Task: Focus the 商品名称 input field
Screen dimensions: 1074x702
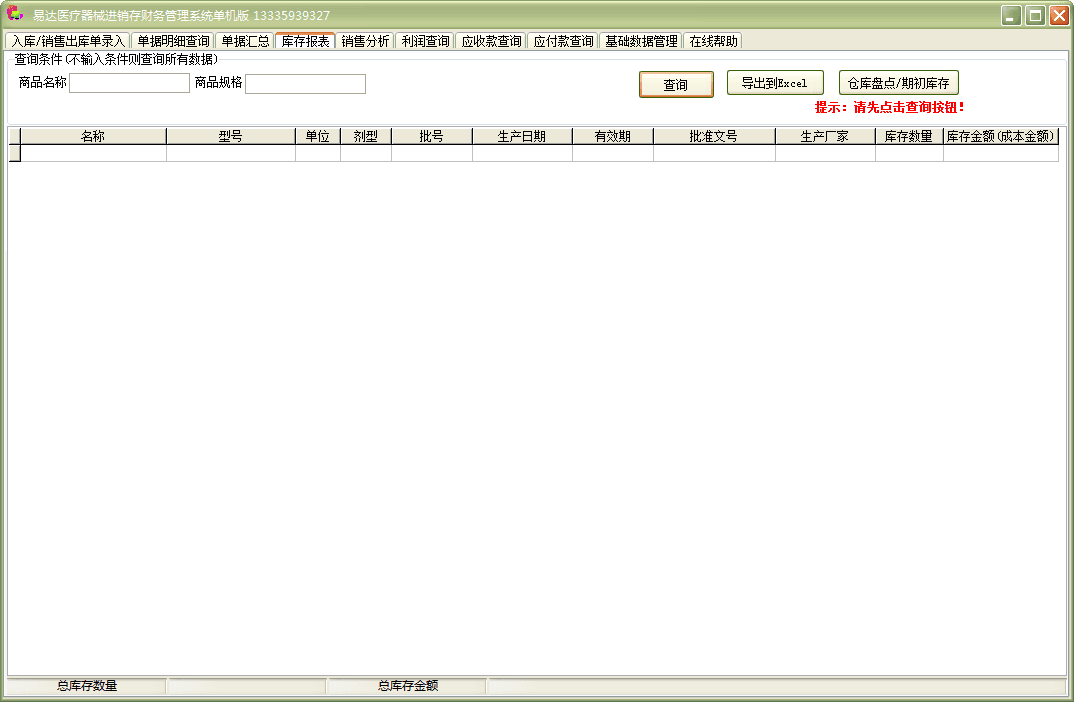Action: [x=129, y=84]
